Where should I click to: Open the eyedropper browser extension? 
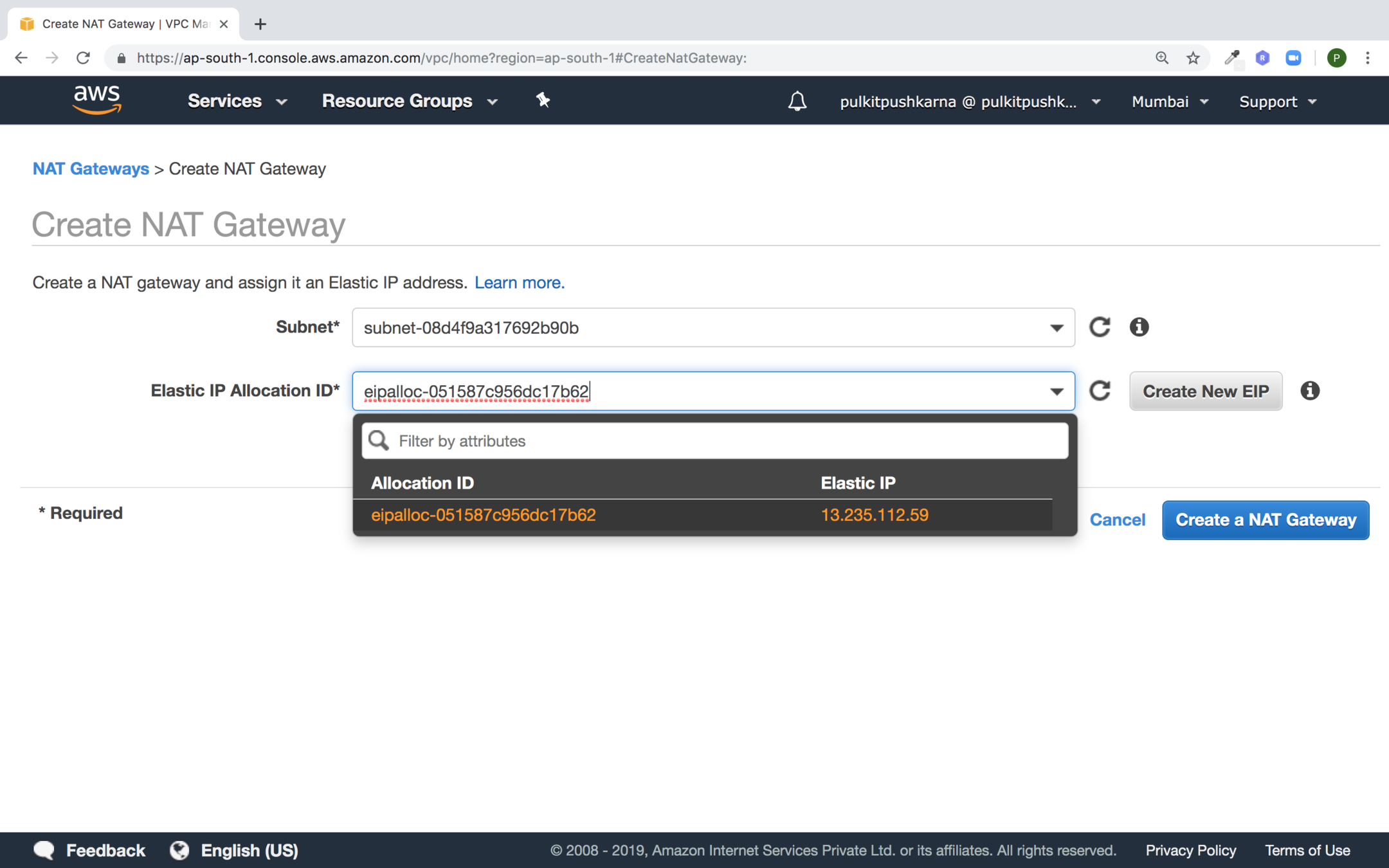coord(1231,58)
